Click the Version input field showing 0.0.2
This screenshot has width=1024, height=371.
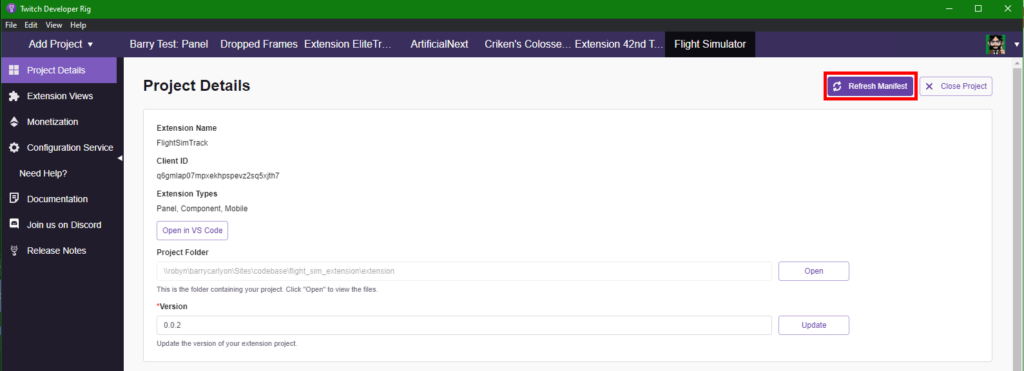click(464, 325)
